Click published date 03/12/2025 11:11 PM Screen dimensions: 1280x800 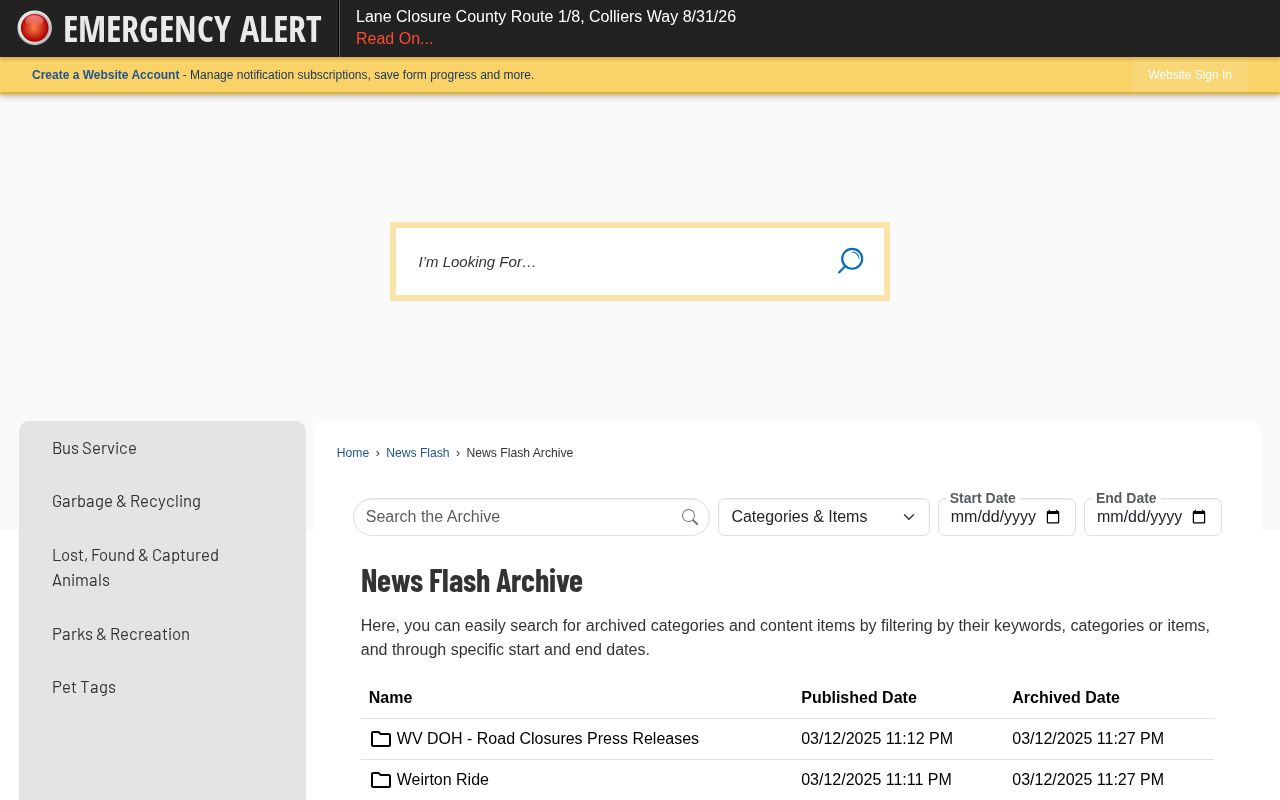click(876, 780)
